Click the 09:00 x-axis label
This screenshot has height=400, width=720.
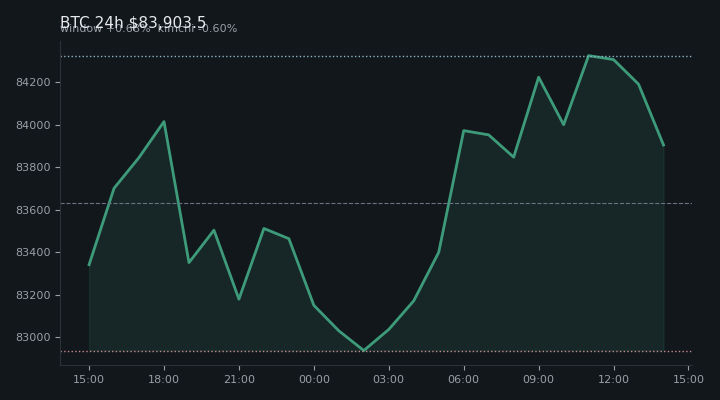pyautogui.click(x=539, y=379)
